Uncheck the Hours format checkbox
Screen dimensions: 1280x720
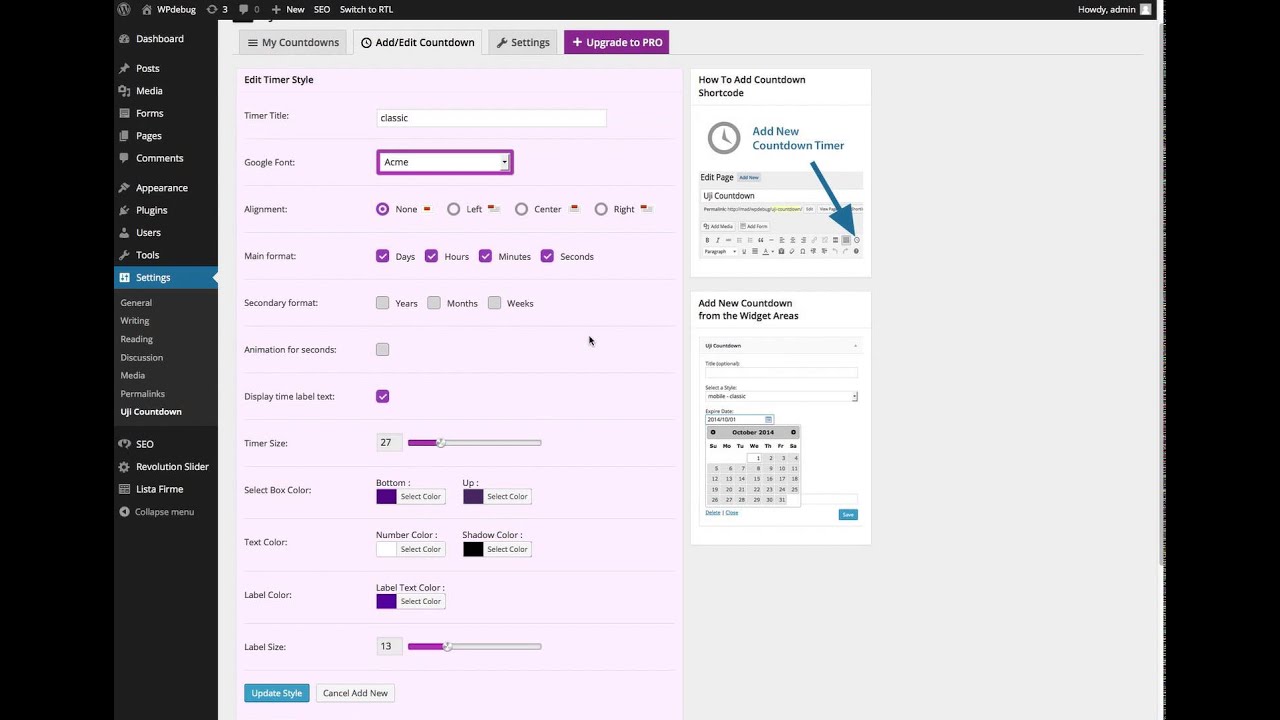coord(431,256)
